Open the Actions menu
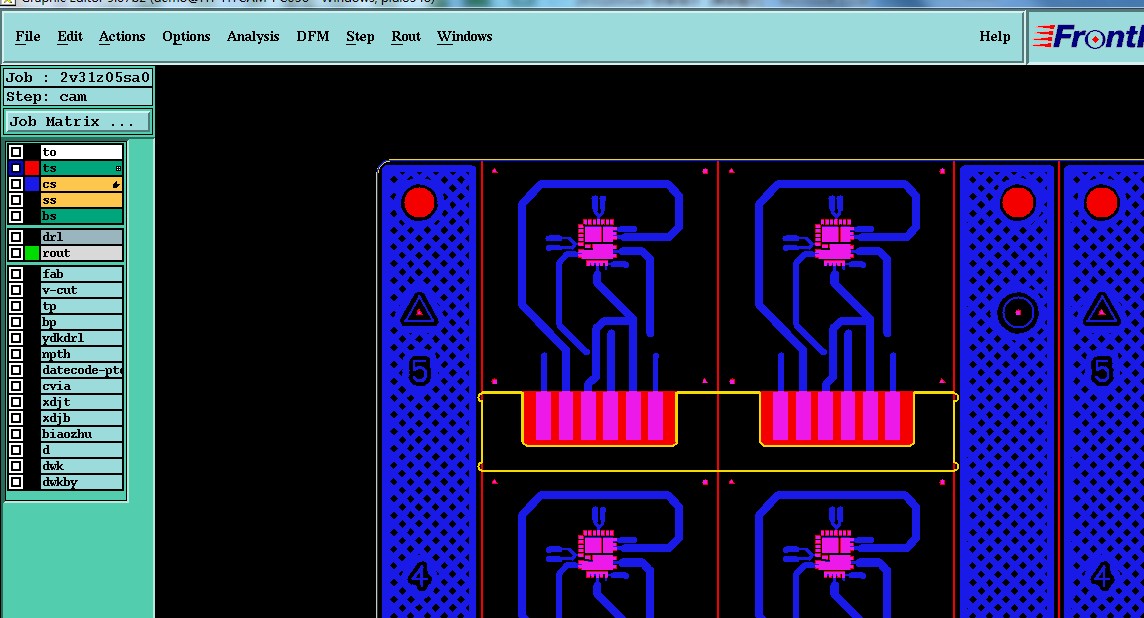The width and height of the screenshot is (1144, 618). click(x=122, y=36)
